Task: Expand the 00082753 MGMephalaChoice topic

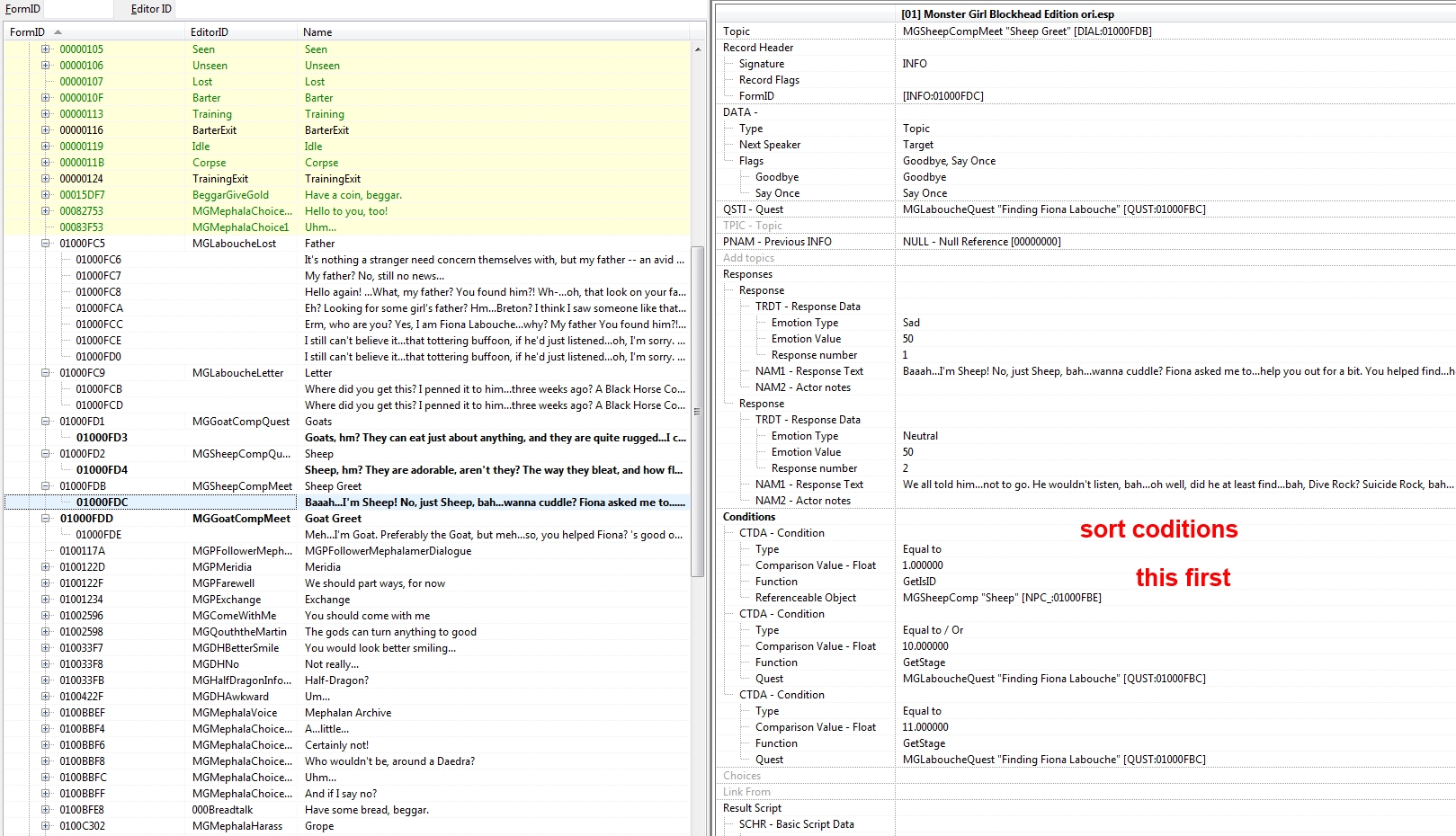Action: (x=45, y=211)
